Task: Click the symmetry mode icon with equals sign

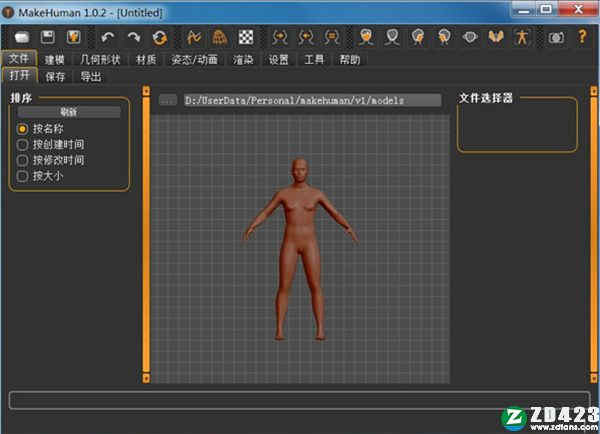Action: click(x=332, y=38)
